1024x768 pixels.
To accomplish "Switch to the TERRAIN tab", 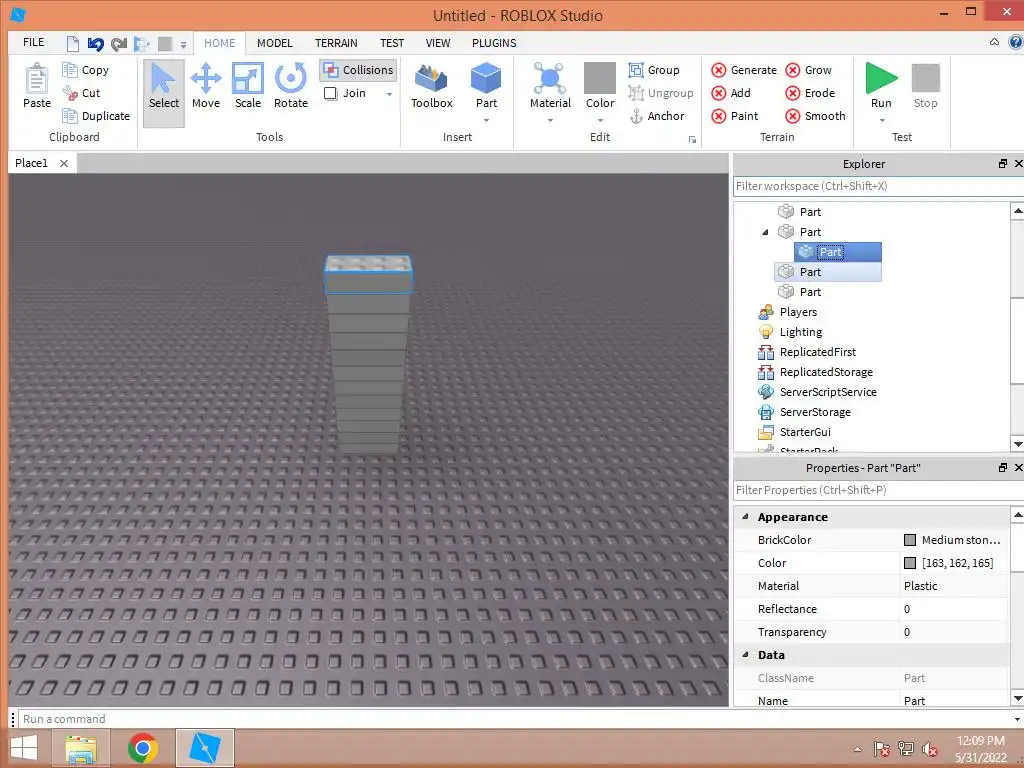I will [336, 43].
